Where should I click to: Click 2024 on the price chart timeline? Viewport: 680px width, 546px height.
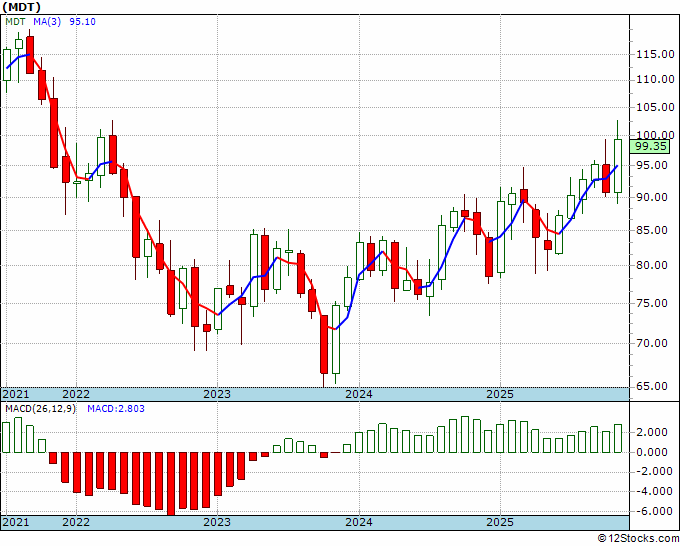[359, 394]
